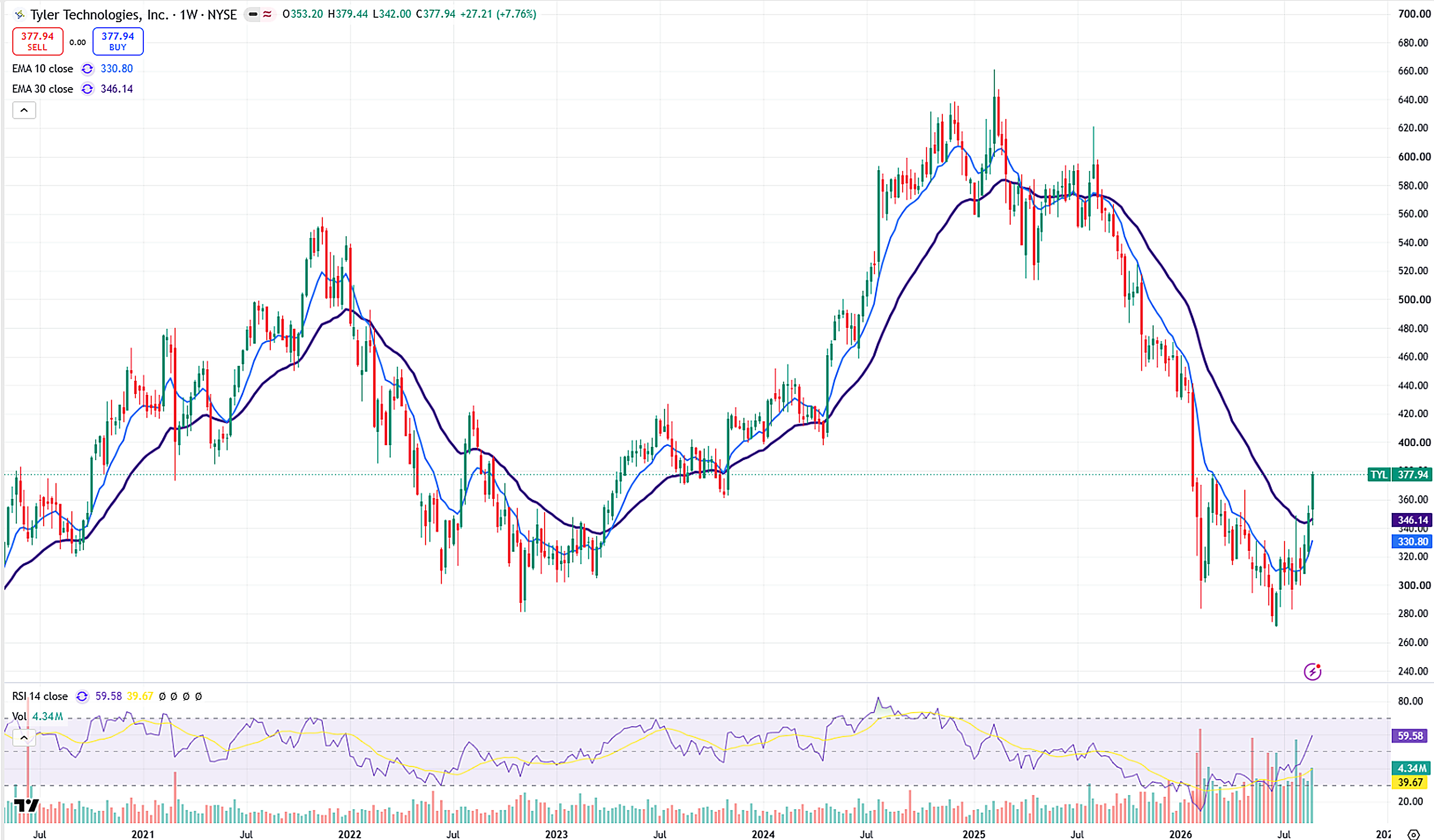The image size is (1434, 840).
Task: Click the 240.00 price scale label
Action: [x=1413, y=670]
